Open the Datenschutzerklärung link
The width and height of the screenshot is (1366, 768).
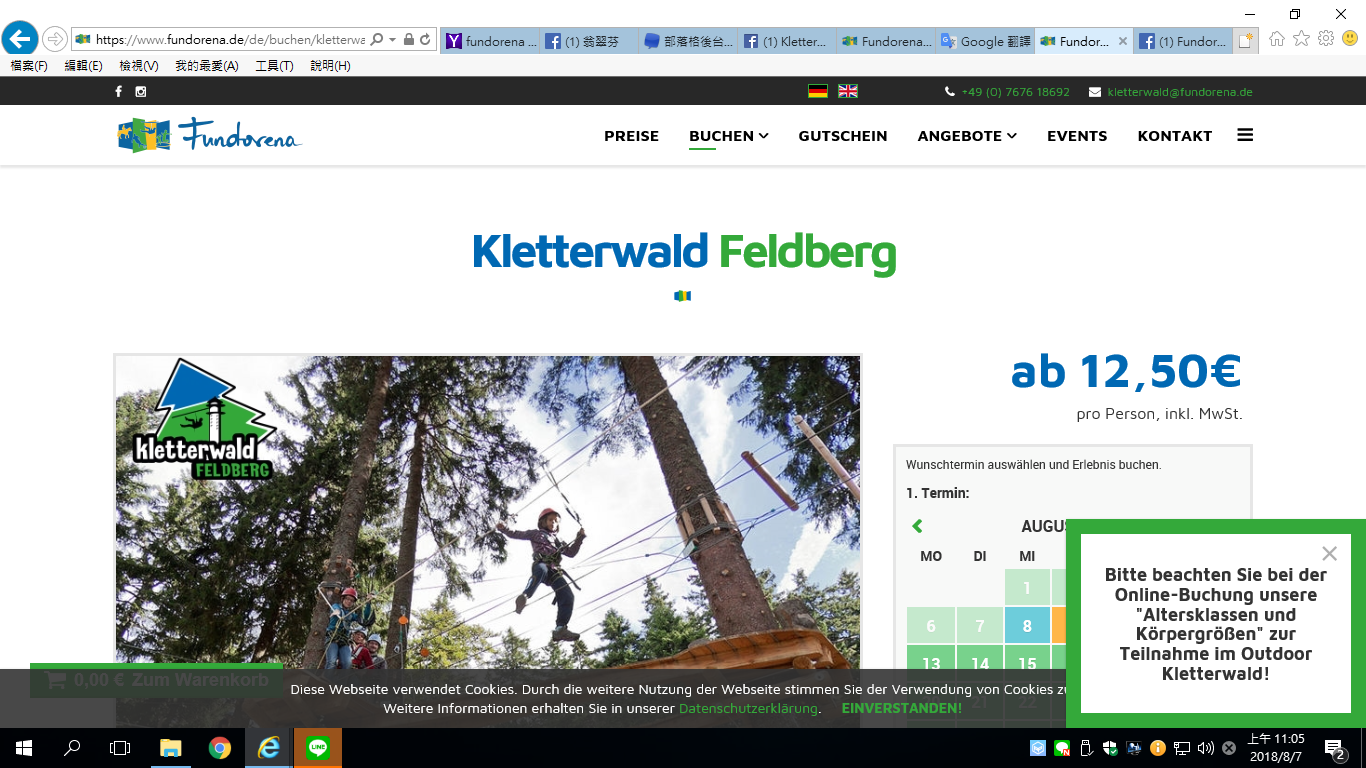[748, 709]
